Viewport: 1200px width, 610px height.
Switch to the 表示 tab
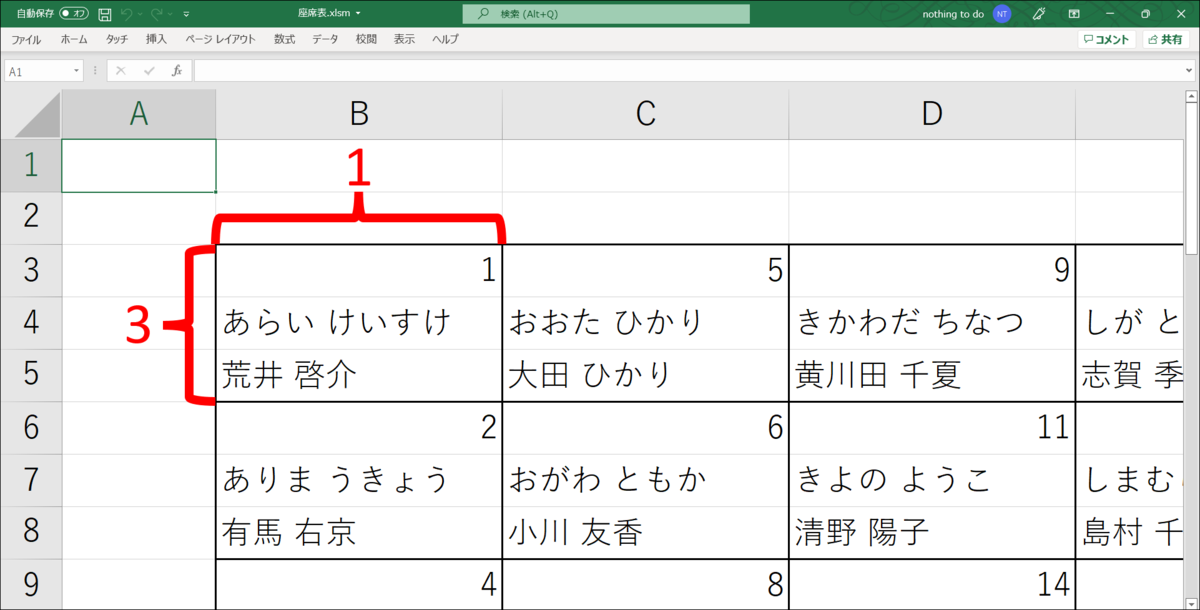(404, 39)
